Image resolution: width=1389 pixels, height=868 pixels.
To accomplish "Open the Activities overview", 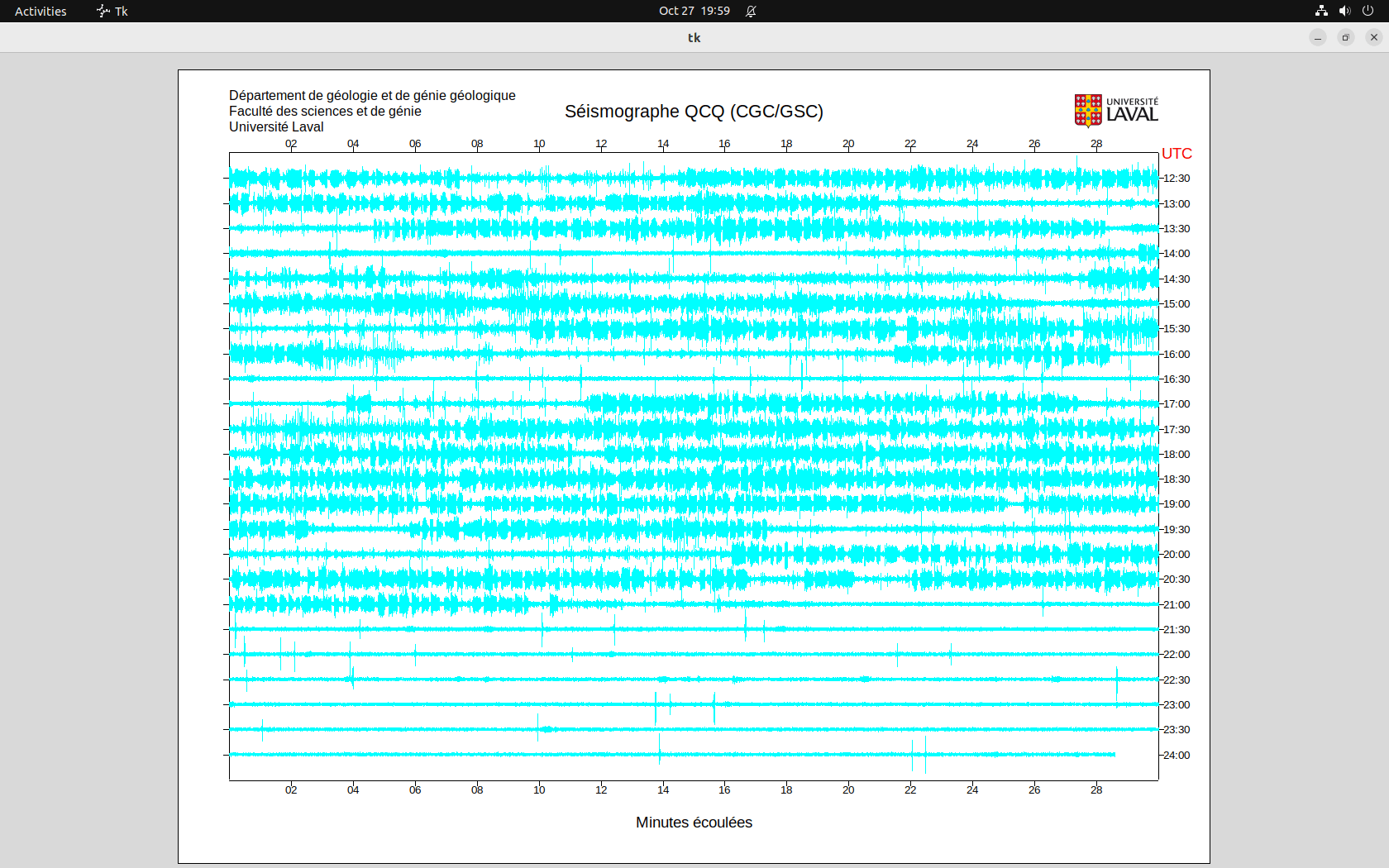I will click(41, 11).
